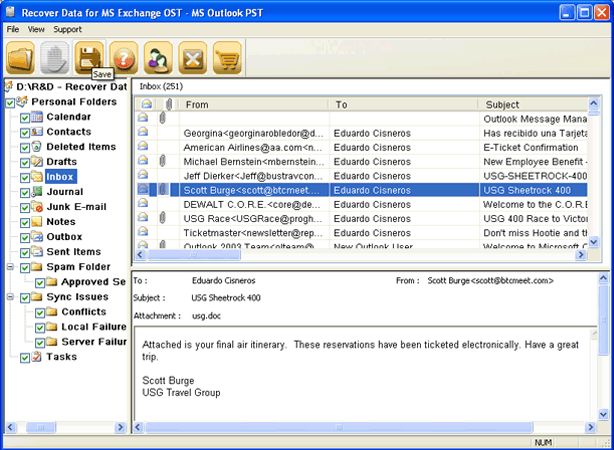The width and height of the screenshot is (614, 450).
Task: Click the Personal Folders root icon
Action: 22,101
